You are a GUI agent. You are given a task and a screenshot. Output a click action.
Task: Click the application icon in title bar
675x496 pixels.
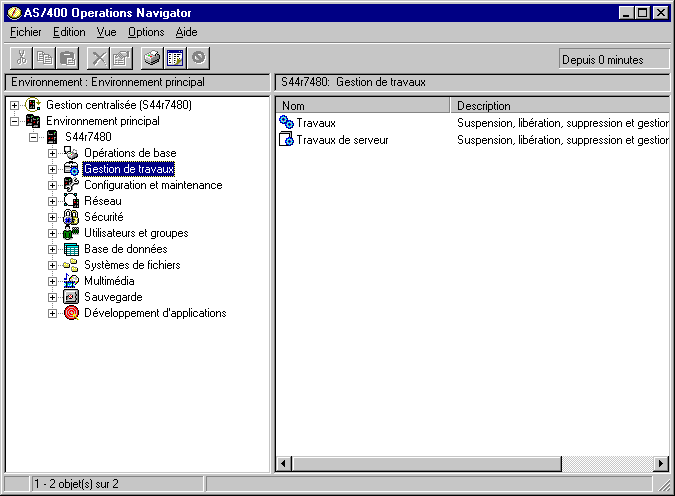coord(14,13)
